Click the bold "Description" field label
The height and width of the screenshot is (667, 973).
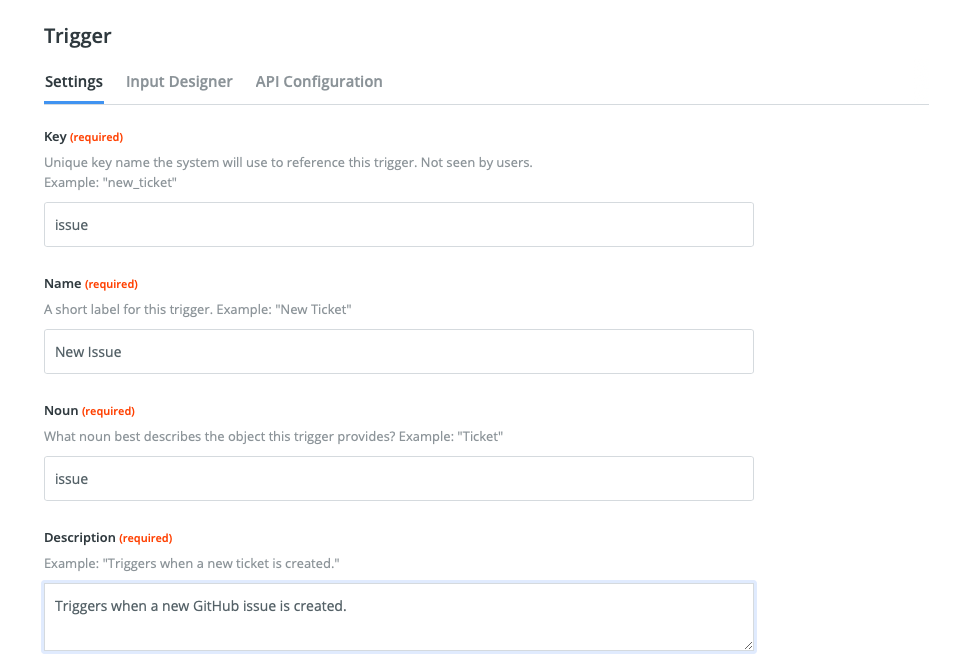[79, 538]
